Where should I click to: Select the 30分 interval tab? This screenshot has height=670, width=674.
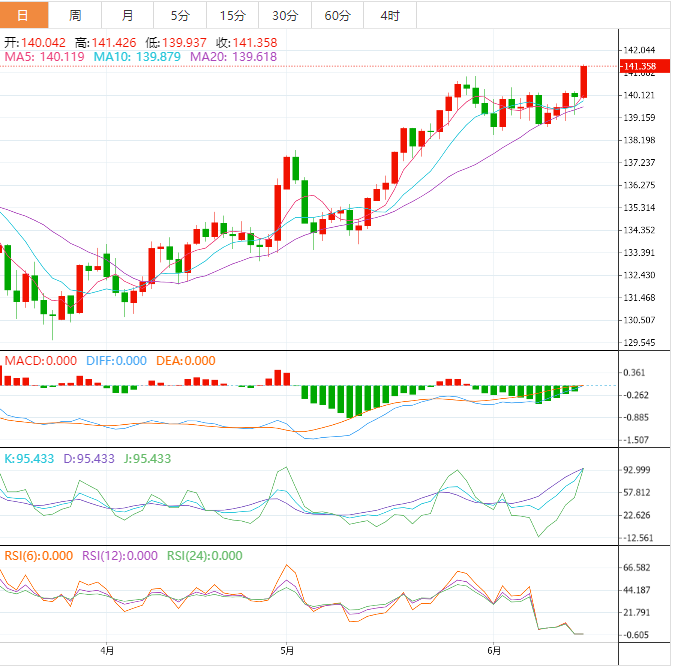pos(285,15)
